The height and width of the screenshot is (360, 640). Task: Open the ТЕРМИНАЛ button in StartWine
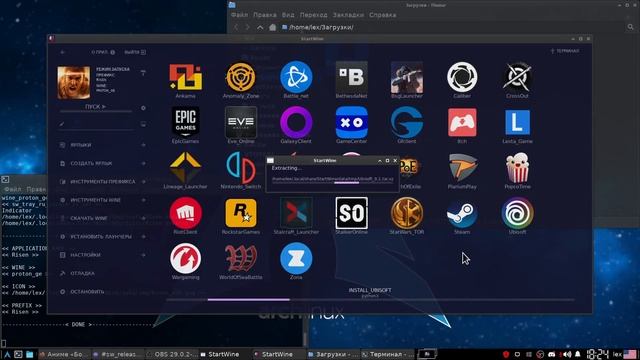pyautogui.click(x=565, y=51)
